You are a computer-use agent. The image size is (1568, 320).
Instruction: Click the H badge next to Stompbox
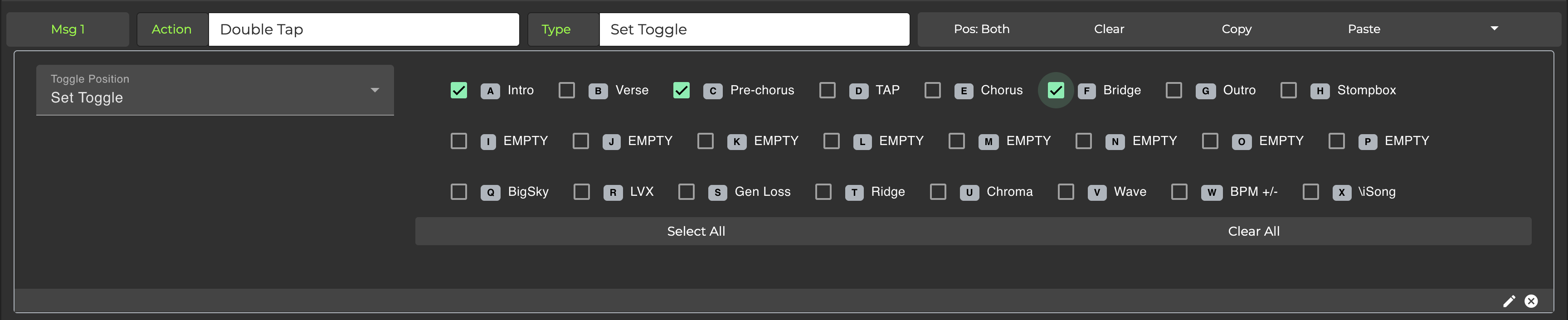click(1319, 91)
